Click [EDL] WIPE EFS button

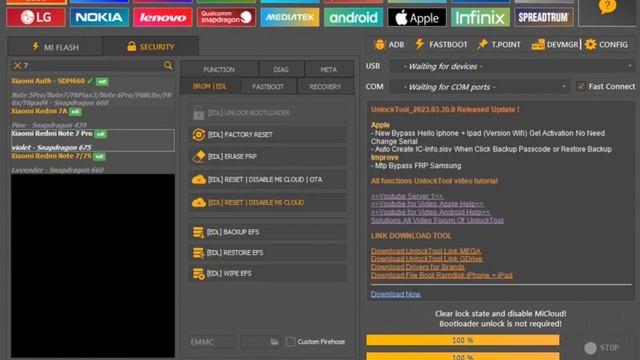click(267, 273)
